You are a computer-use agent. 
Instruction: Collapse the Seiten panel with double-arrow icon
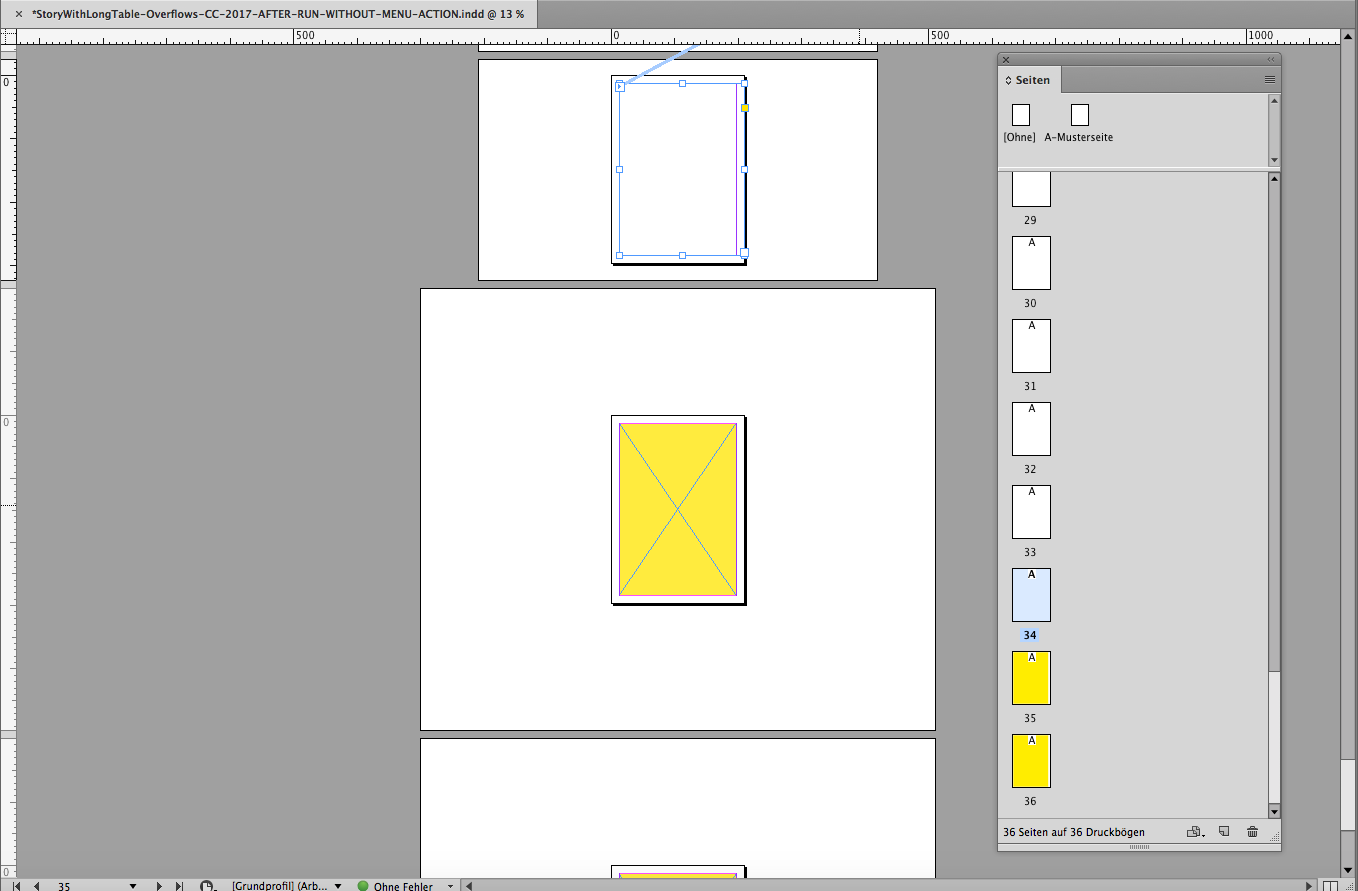click(x=1272, y=60)
